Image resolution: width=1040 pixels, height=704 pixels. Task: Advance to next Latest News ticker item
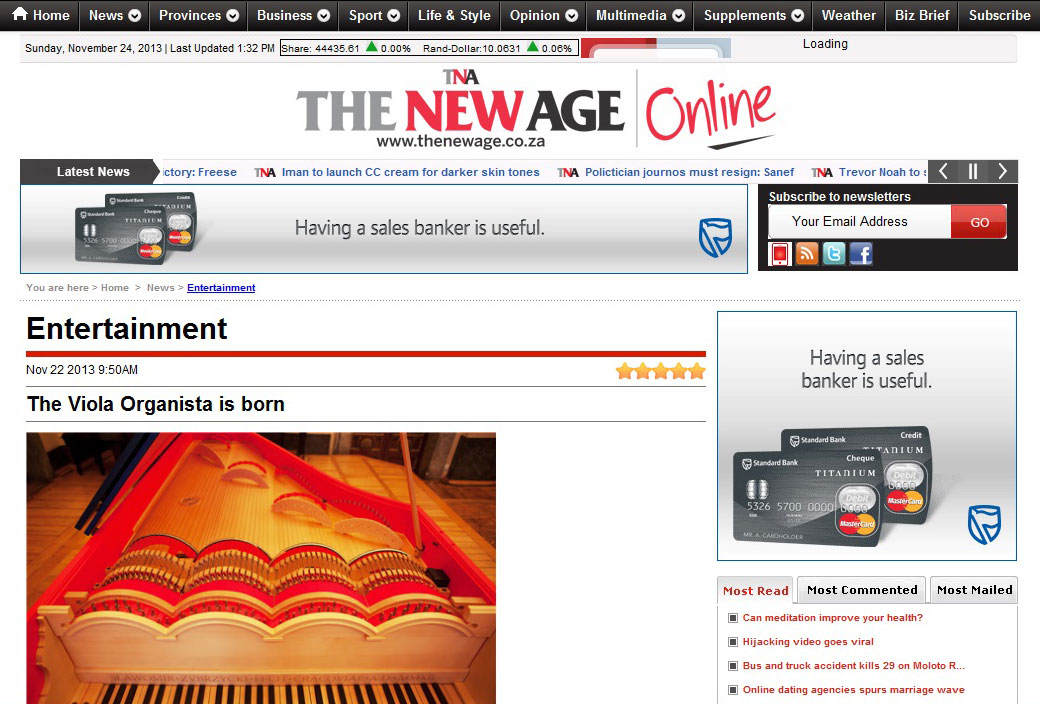[x=1003, y=172]
